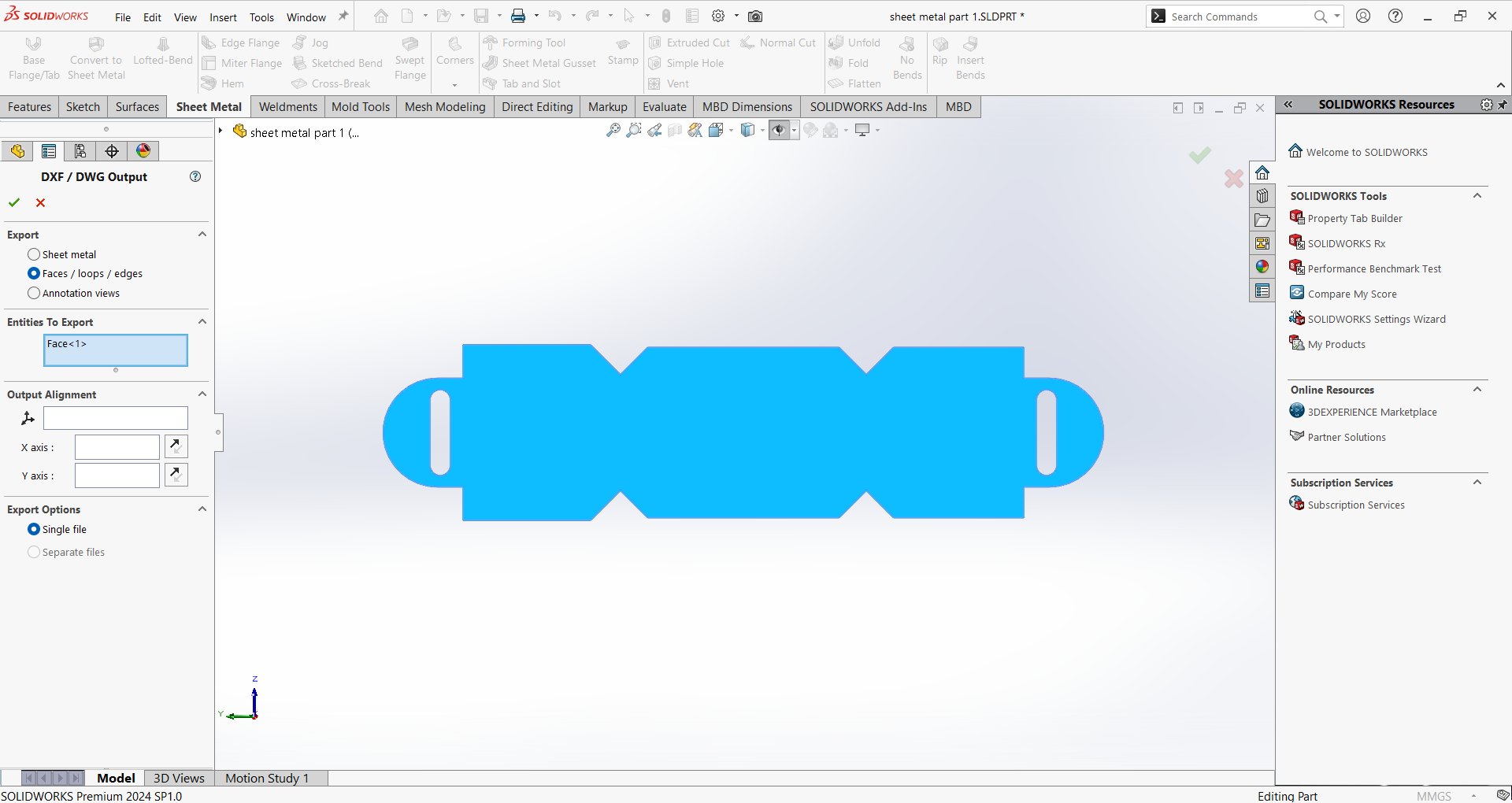The image size is (1512, 803).
Task: Reverse the X axis direction button
Action: click(176, 446)
